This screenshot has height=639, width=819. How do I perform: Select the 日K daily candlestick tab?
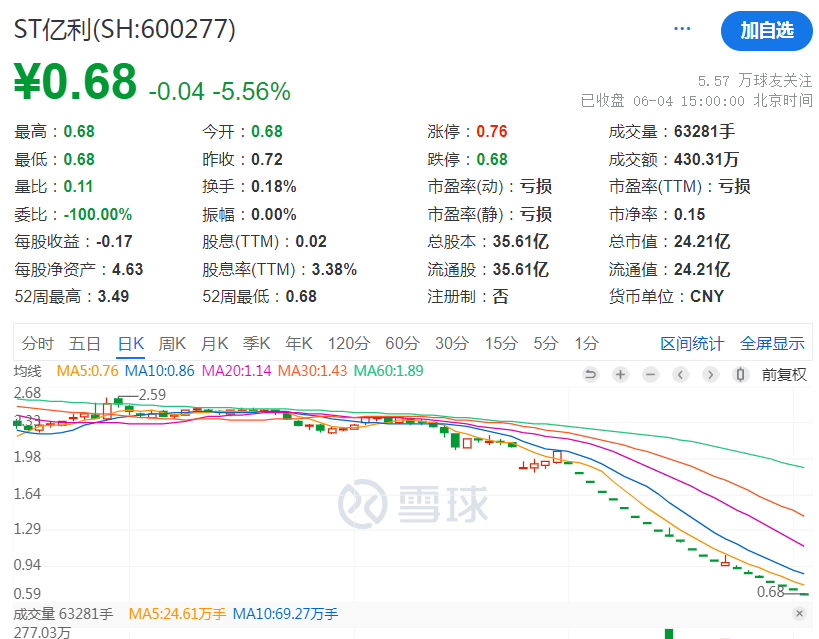click(131, 344)
